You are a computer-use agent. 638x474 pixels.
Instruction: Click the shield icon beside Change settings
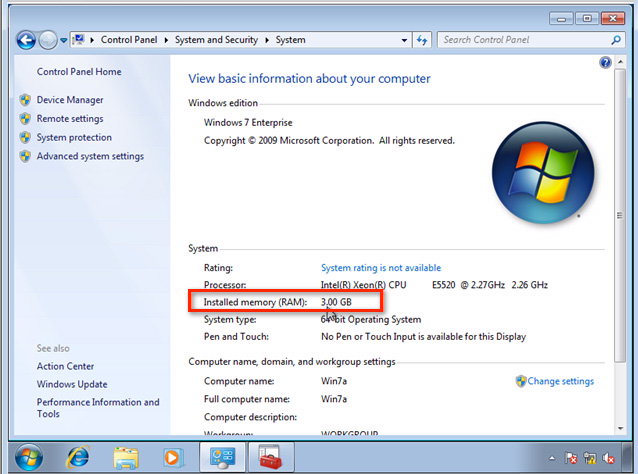coord(521,381)
